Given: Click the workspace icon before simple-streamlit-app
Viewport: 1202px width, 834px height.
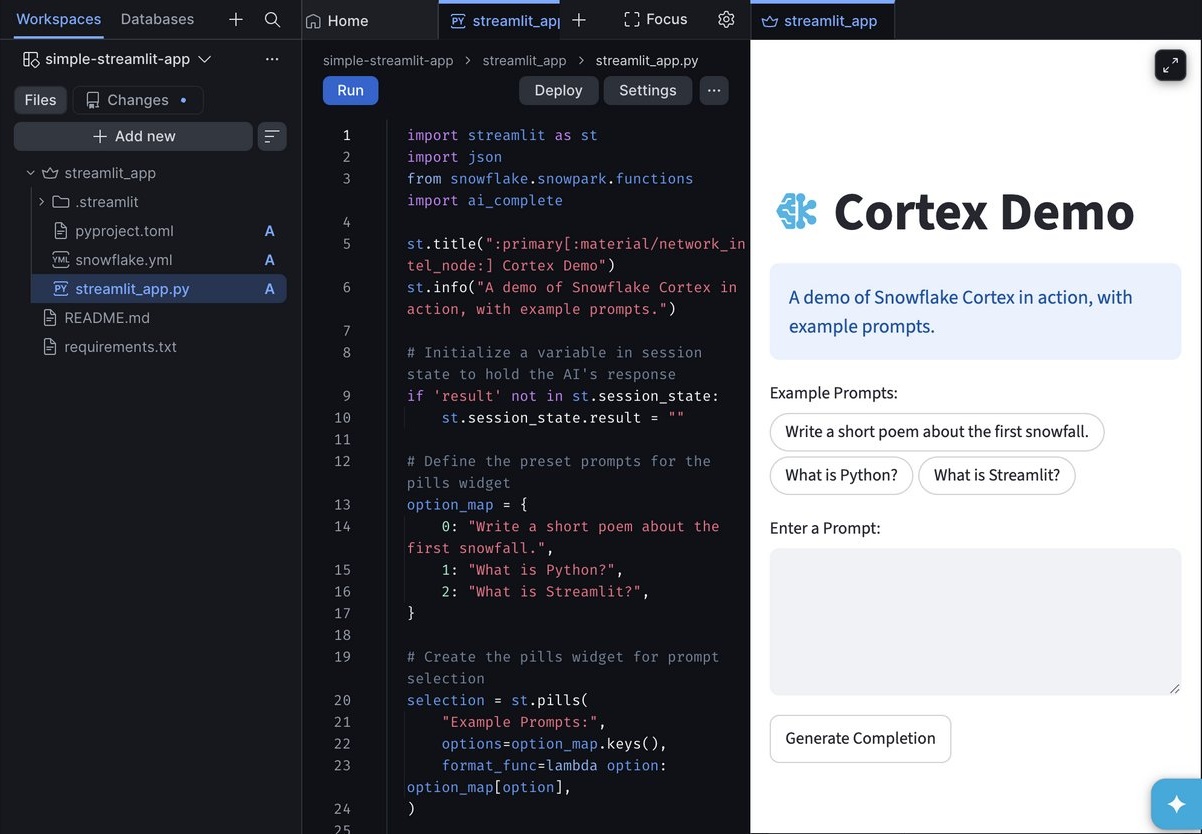Looking at the screenshot, I should click(x=31, y=59).
